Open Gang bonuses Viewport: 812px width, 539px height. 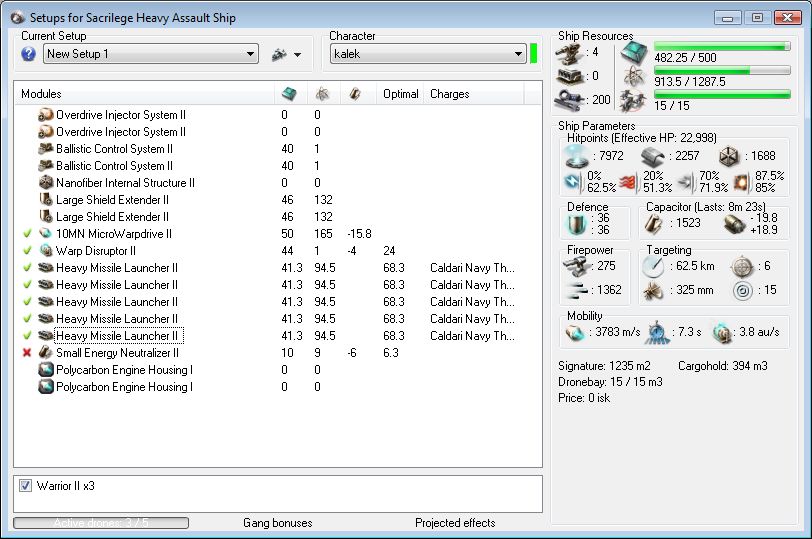click(x=277, y=523)
